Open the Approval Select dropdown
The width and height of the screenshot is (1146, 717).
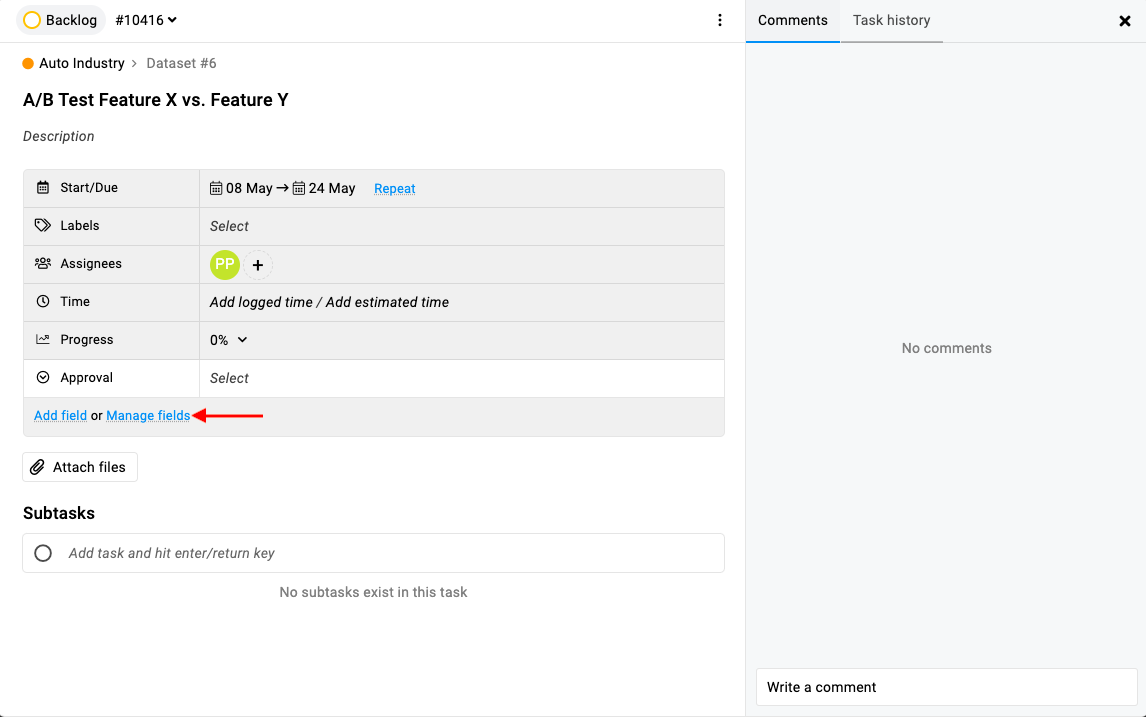(229, 379)
